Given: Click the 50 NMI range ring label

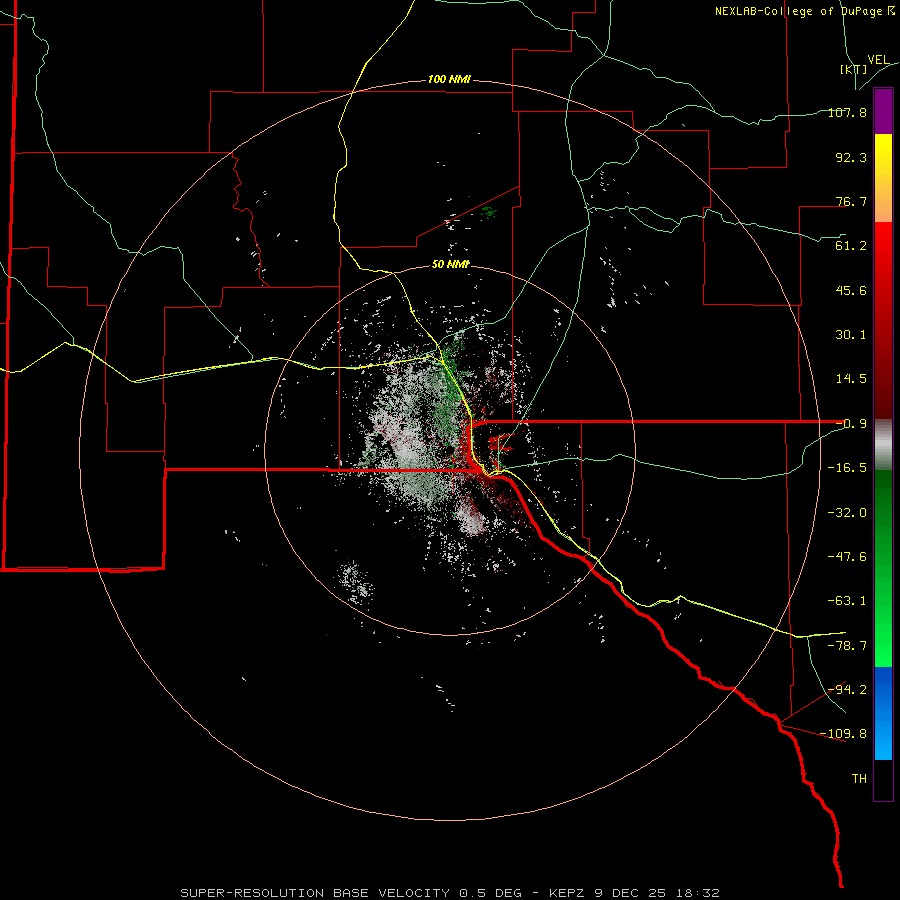Looking at the screenshot, I should pyautogui.click(x=451, y=265).
